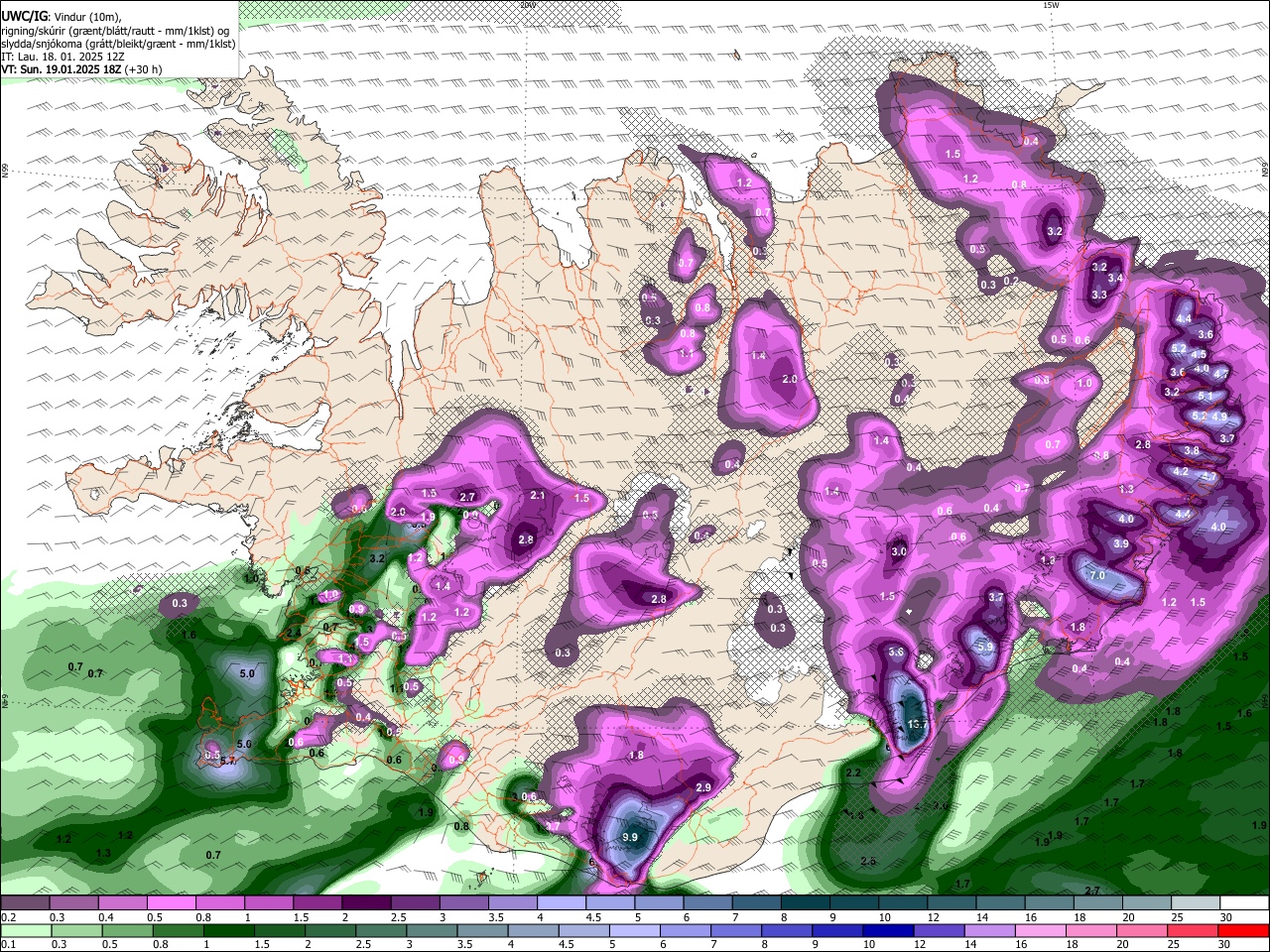Click the '(+30 h)' forecast offset

[144, 69]
